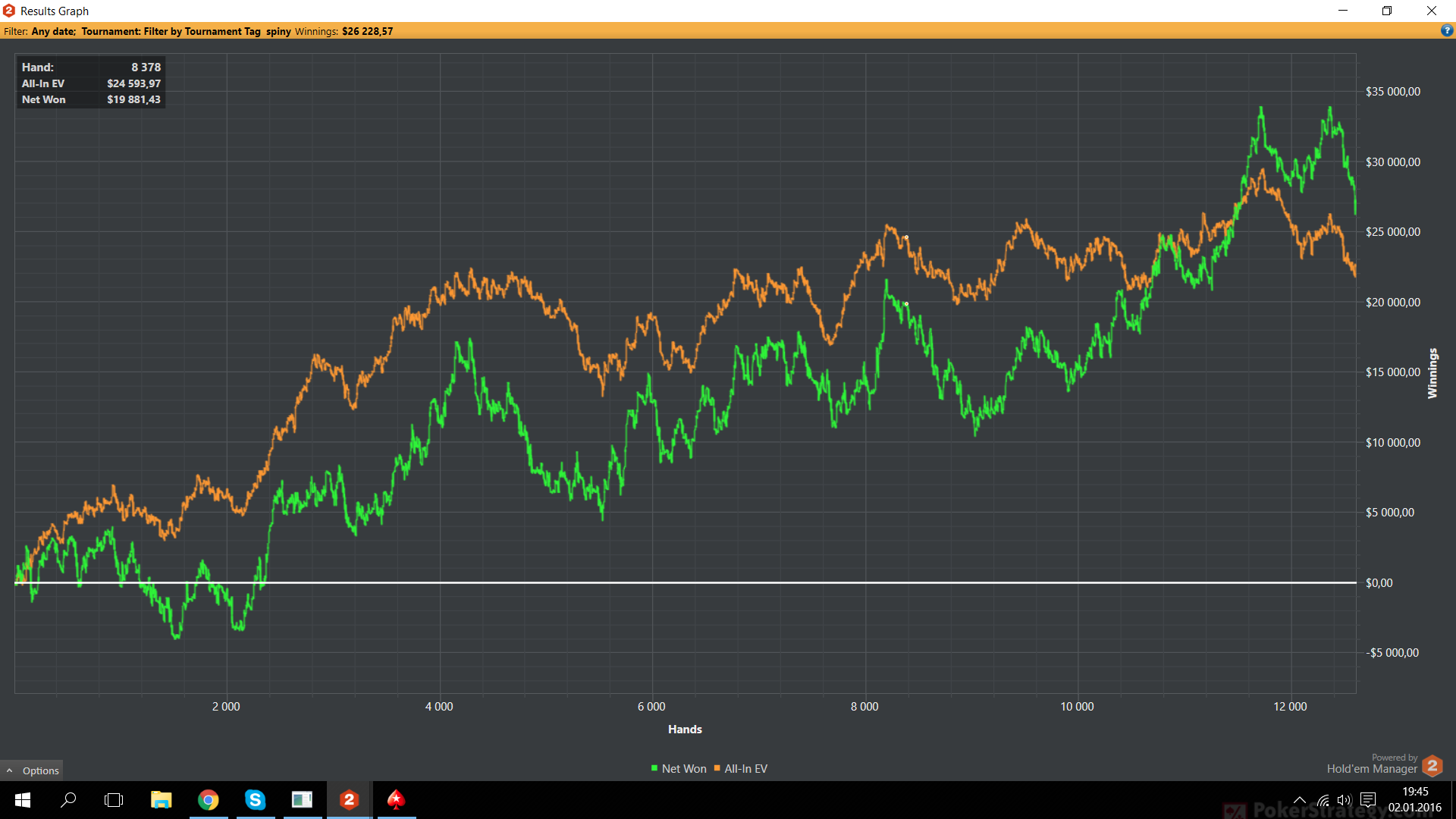Click the green Net Won legend swatch
This screenshot has height=819, width=1456.
tap(654, 768)
